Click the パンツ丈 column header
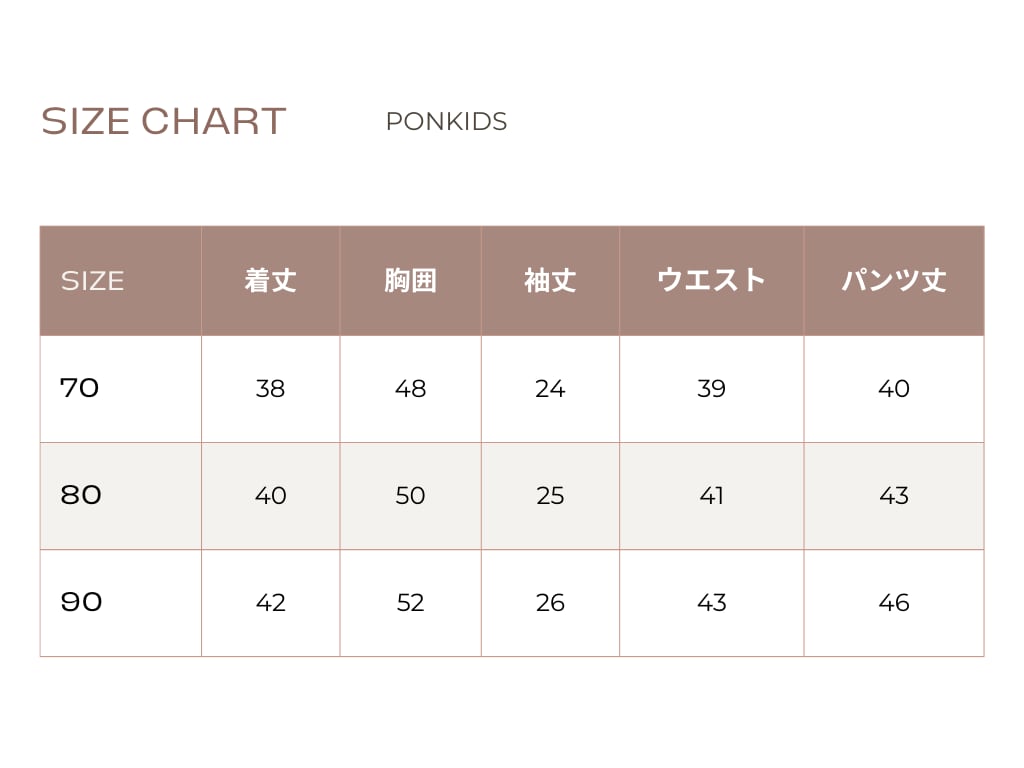Image resolution: width=1024 pixels, height=768 pixels. (x=893, y=280)
